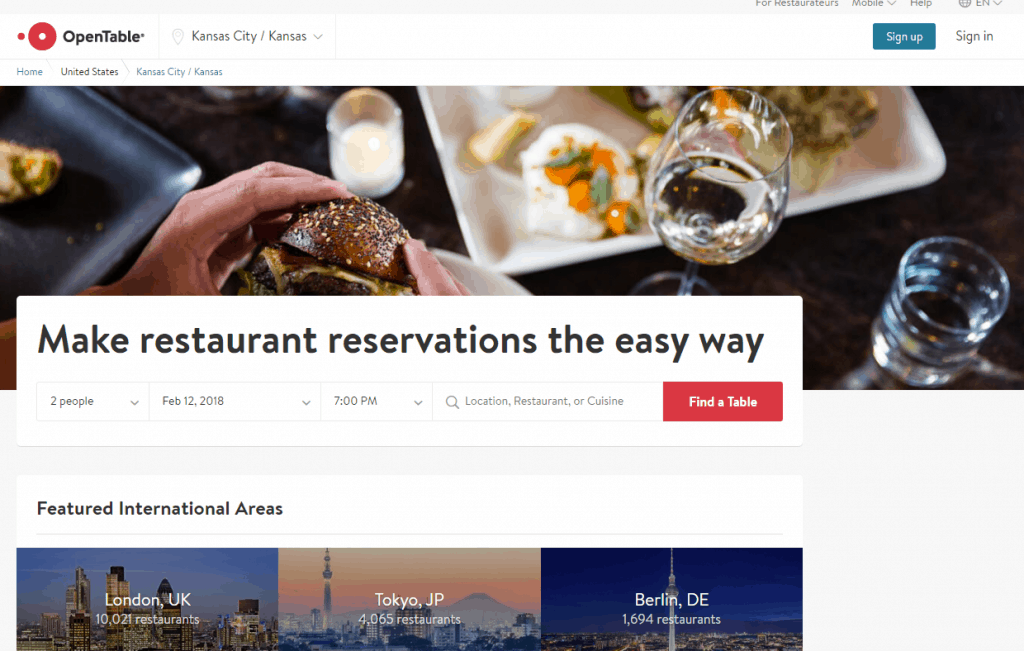
Task: Open the 7:00 PM time dropdown
Action: [x=377, y=402]
